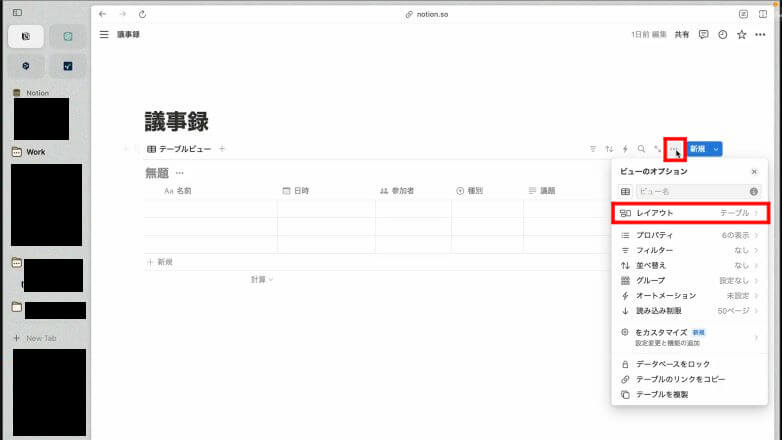Click the 名前 column header

pyautogui.click(x=178, y=191)
